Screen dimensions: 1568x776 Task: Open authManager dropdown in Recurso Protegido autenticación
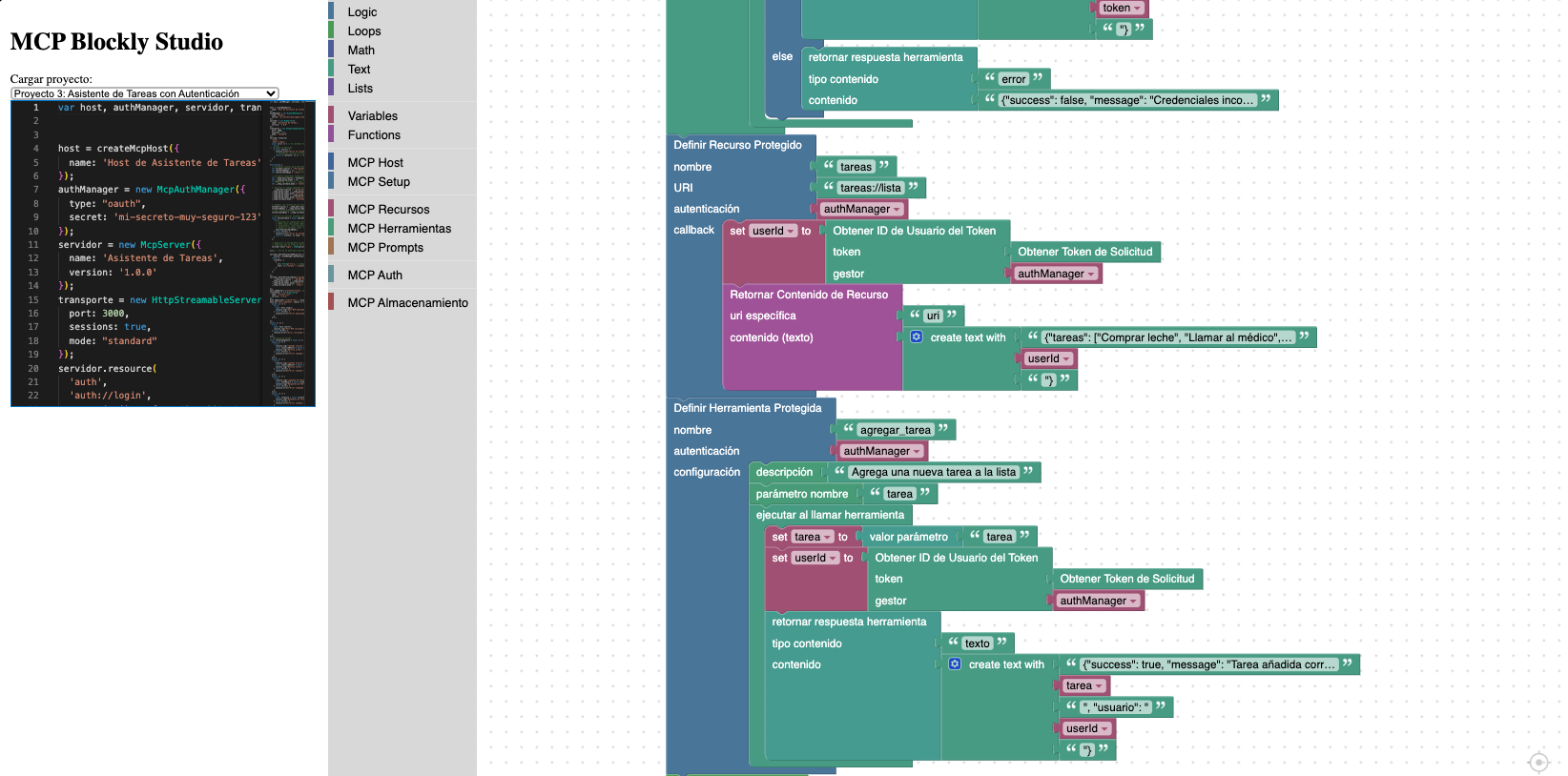[861, 209]
